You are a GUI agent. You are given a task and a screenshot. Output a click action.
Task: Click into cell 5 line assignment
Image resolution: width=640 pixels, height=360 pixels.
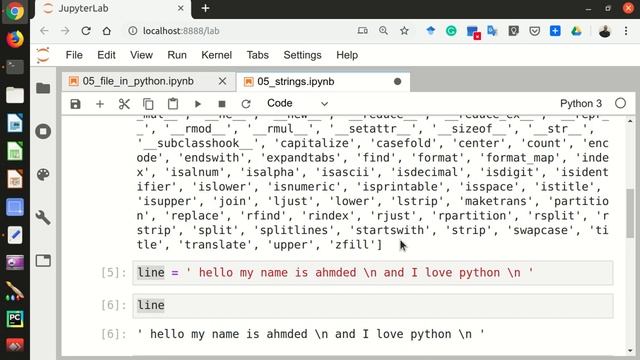373,273
